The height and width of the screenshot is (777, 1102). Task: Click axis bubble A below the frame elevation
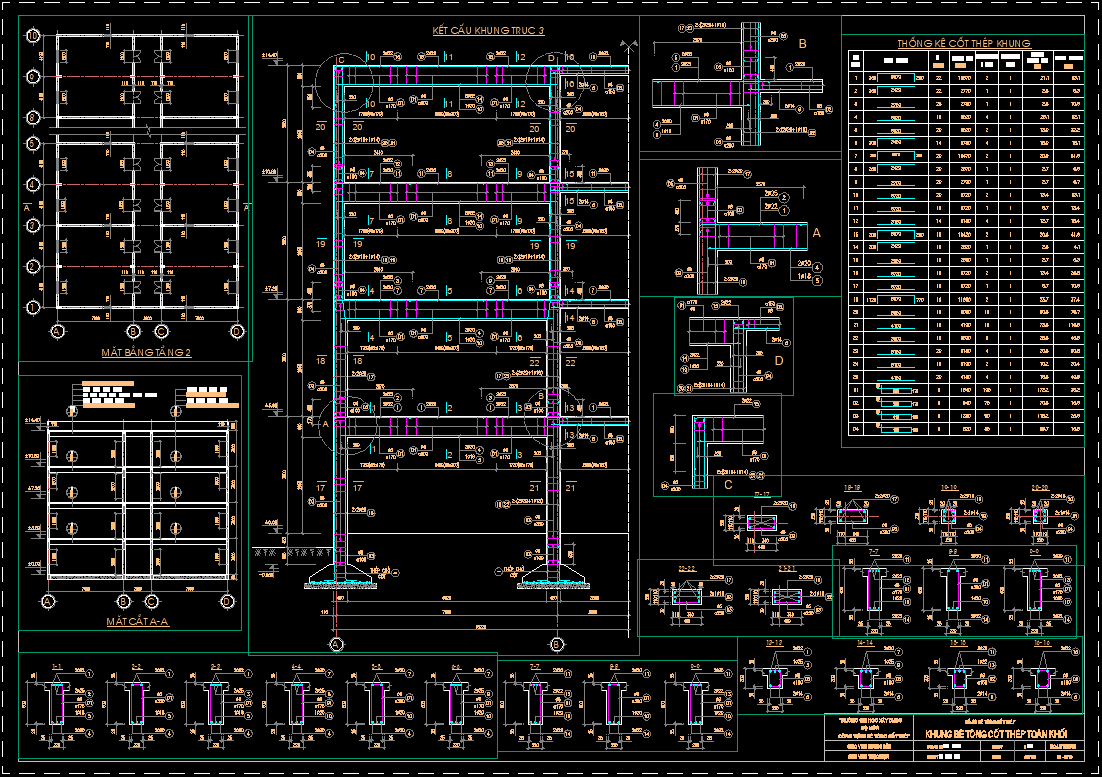click(336, 644)
